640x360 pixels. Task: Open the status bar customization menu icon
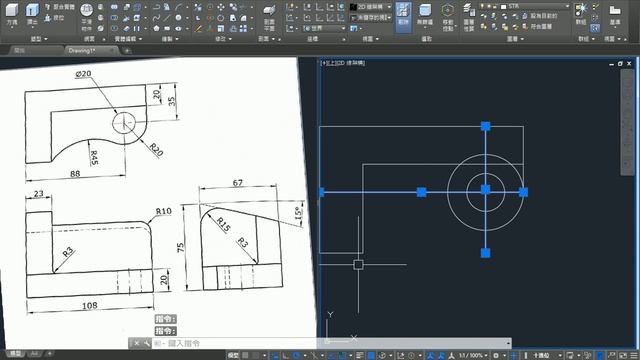pyautogui.click(x=634, y=356)
